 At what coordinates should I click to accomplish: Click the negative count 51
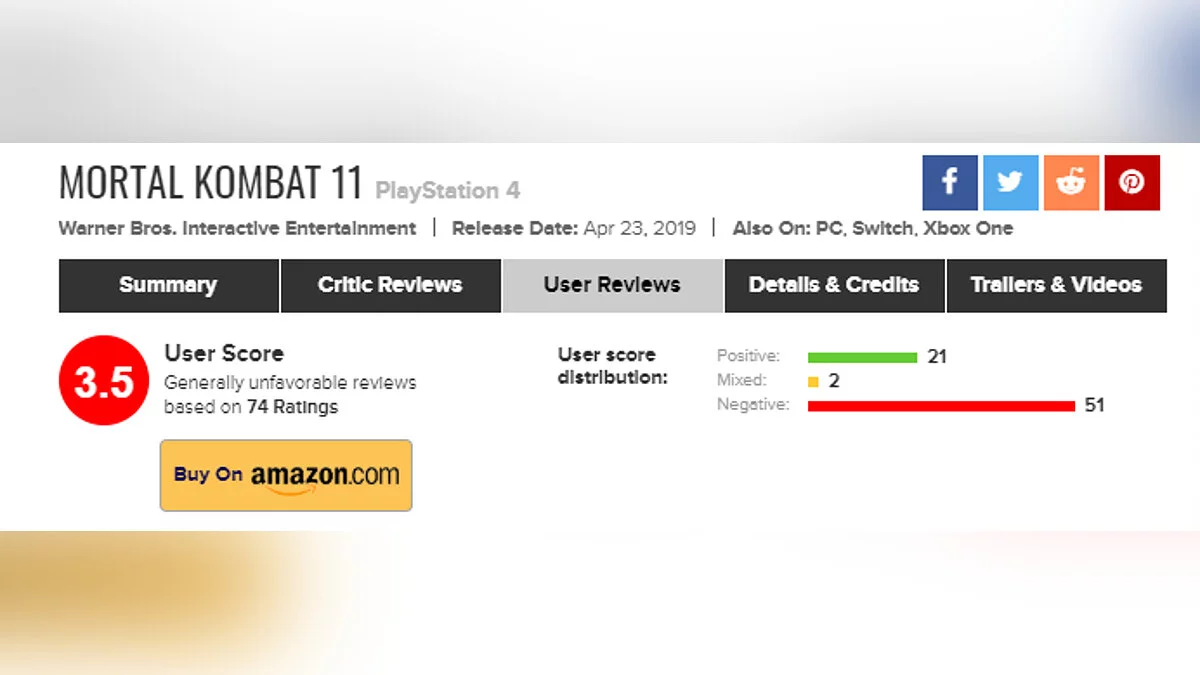tap(1094, 405)
